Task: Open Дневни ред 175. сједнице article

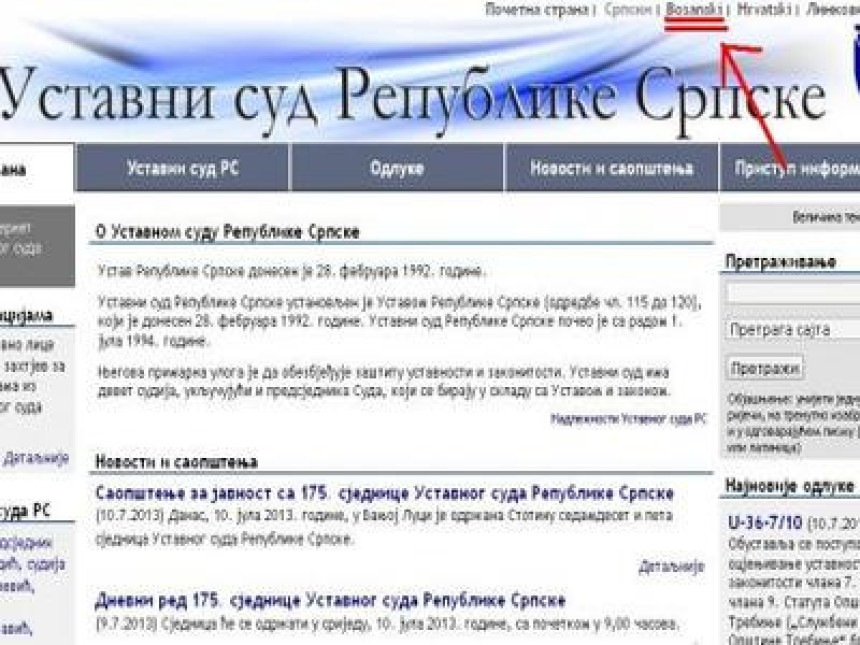Action: 330,600
